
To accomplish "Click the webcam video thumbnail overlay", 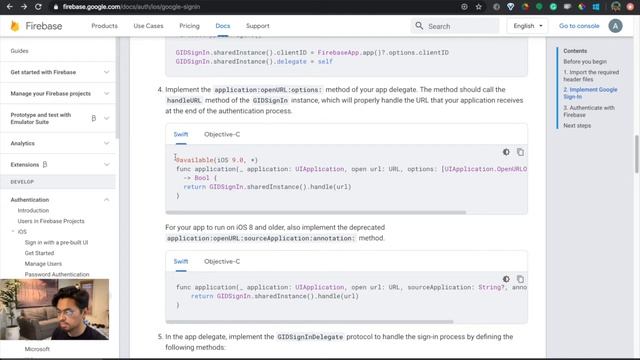I will pyautogui.click(x=55, y=309).
